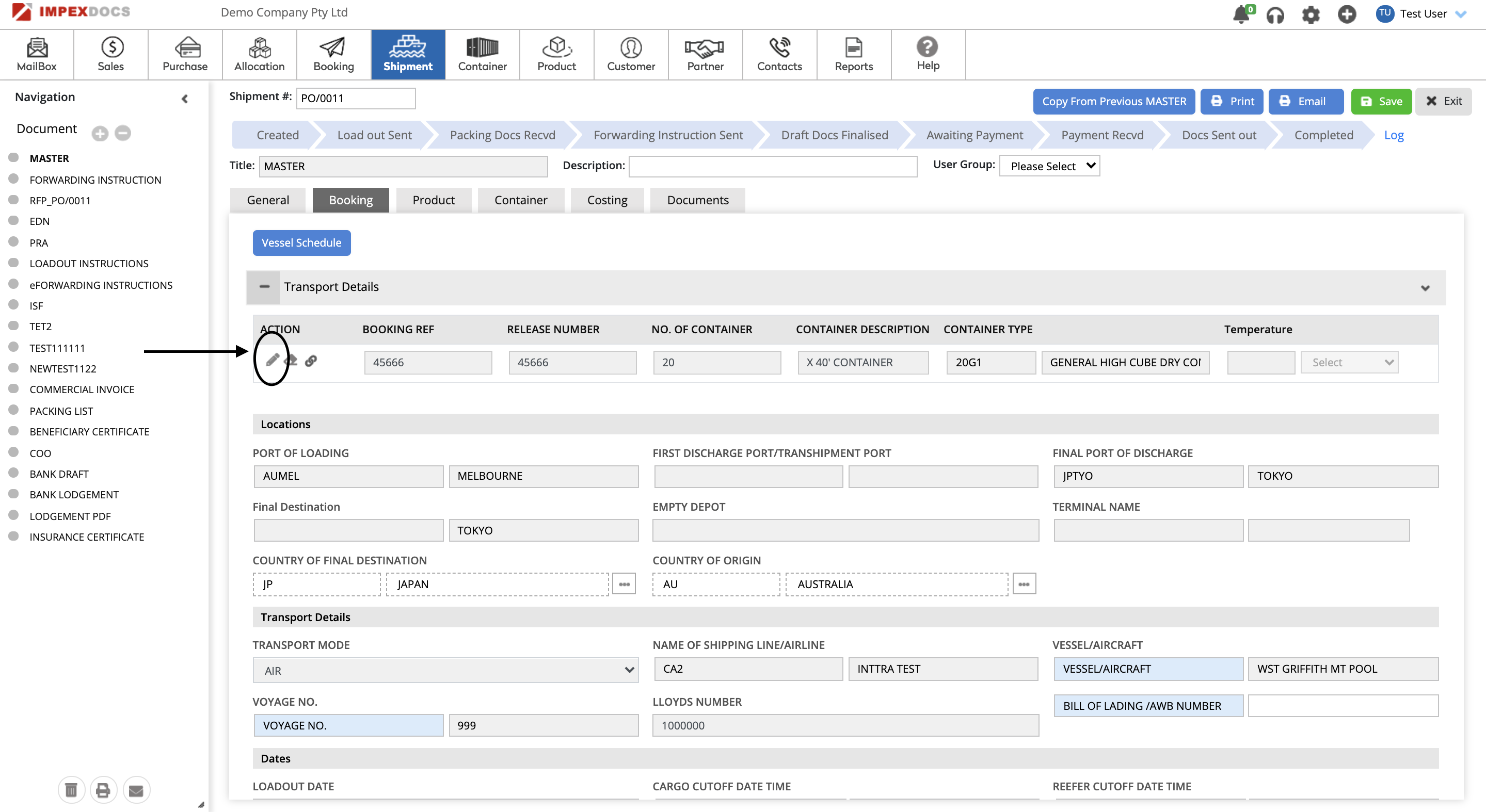
Task: Click the envelope mail icon below document list
Action: [x=136, y=789]
